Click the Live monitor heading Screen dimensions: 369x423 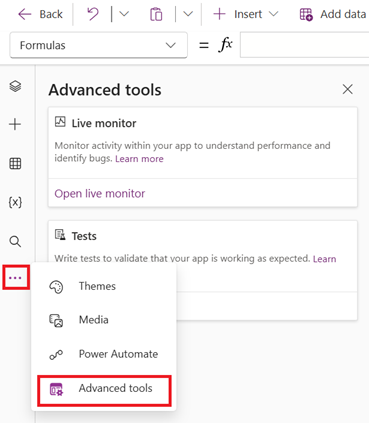point(104,123)
